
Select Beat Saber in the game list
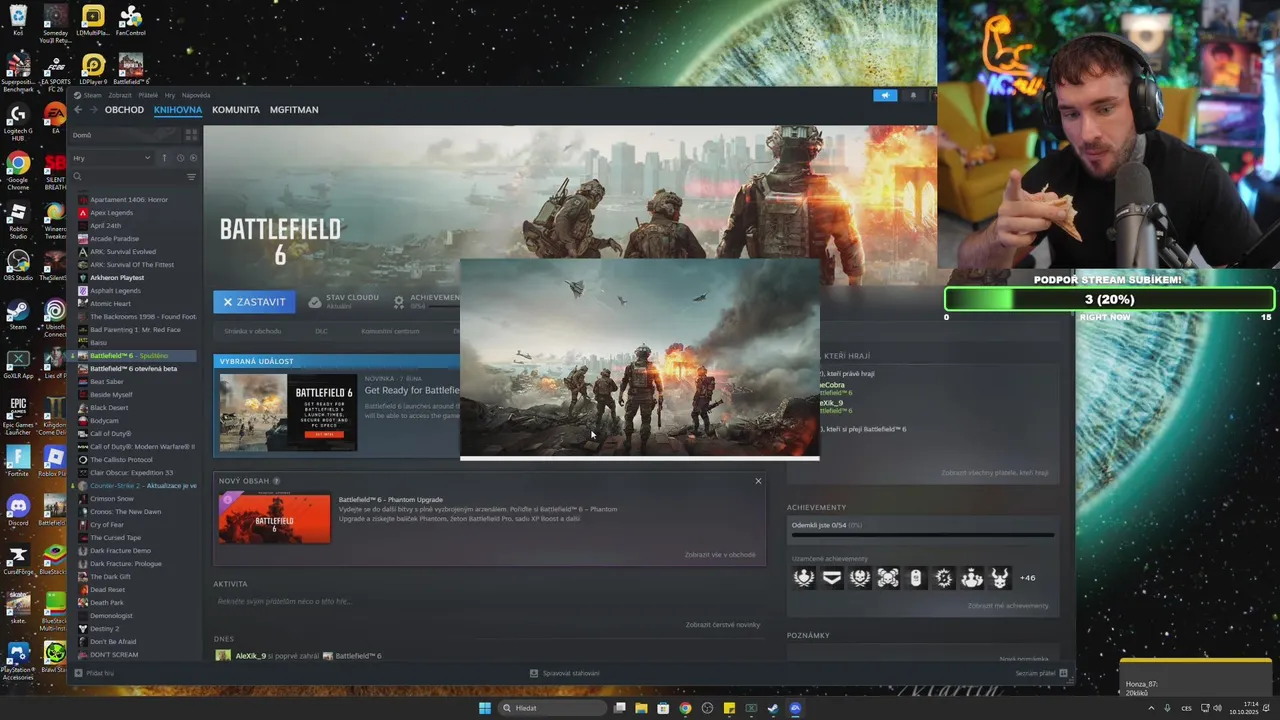(107, 382)
